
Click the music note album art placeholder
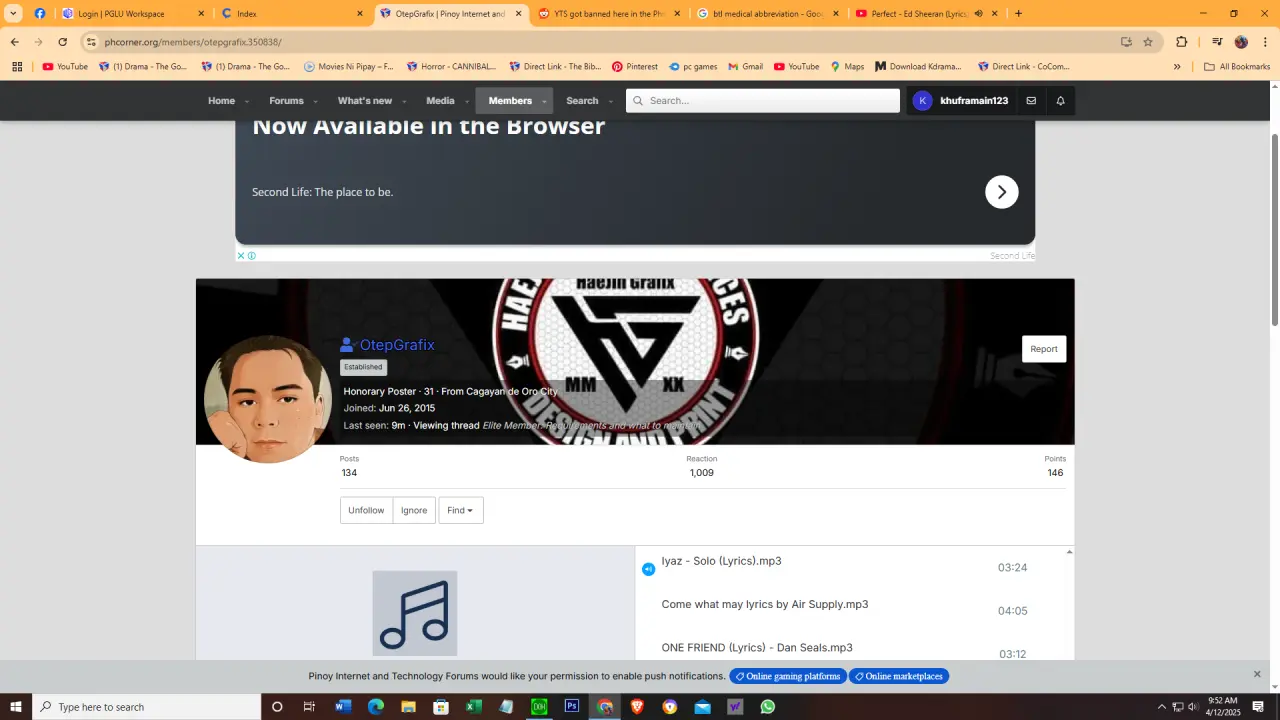coord(415,613)
